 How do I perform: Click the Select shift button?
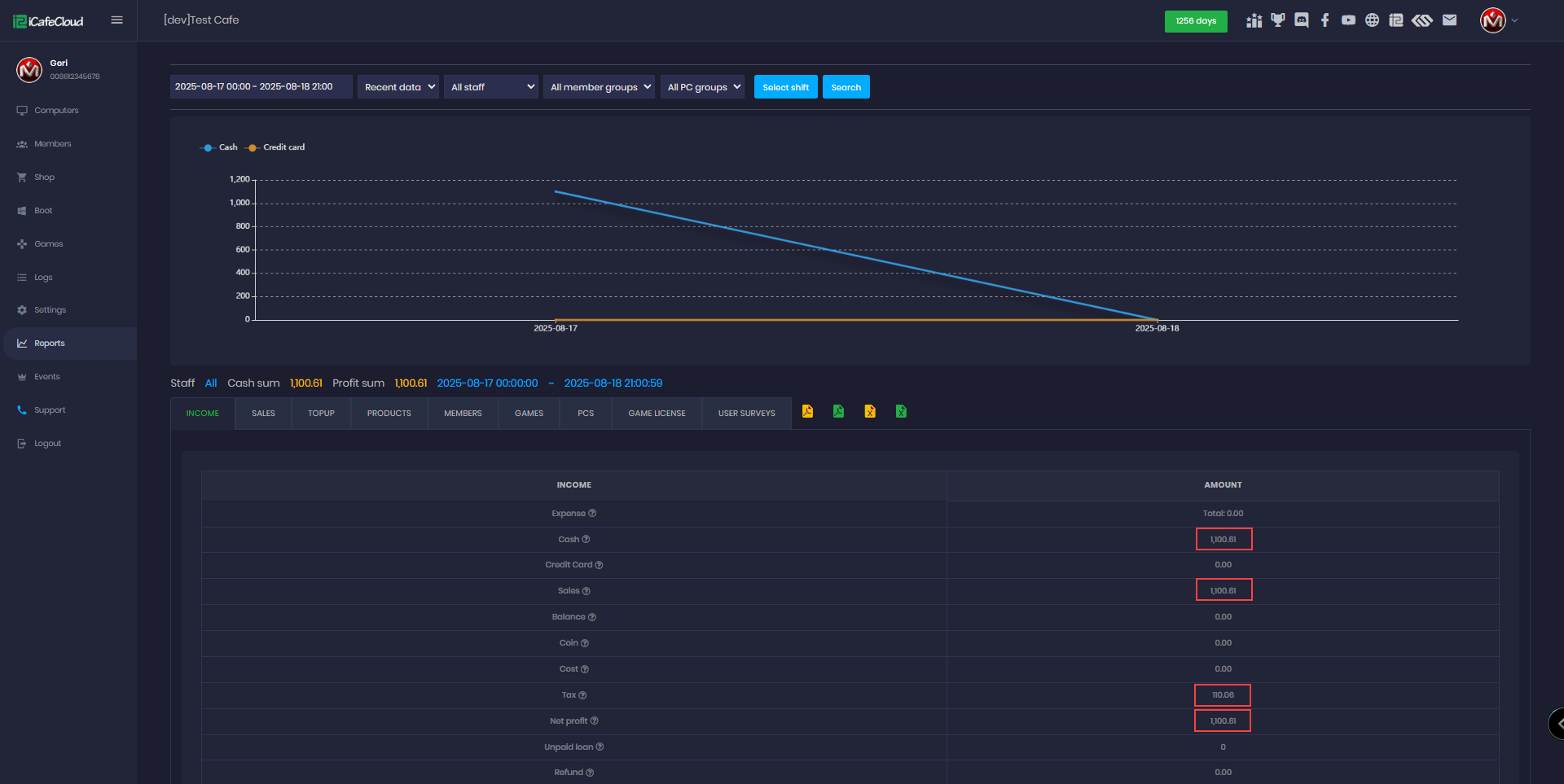(785, 87)
